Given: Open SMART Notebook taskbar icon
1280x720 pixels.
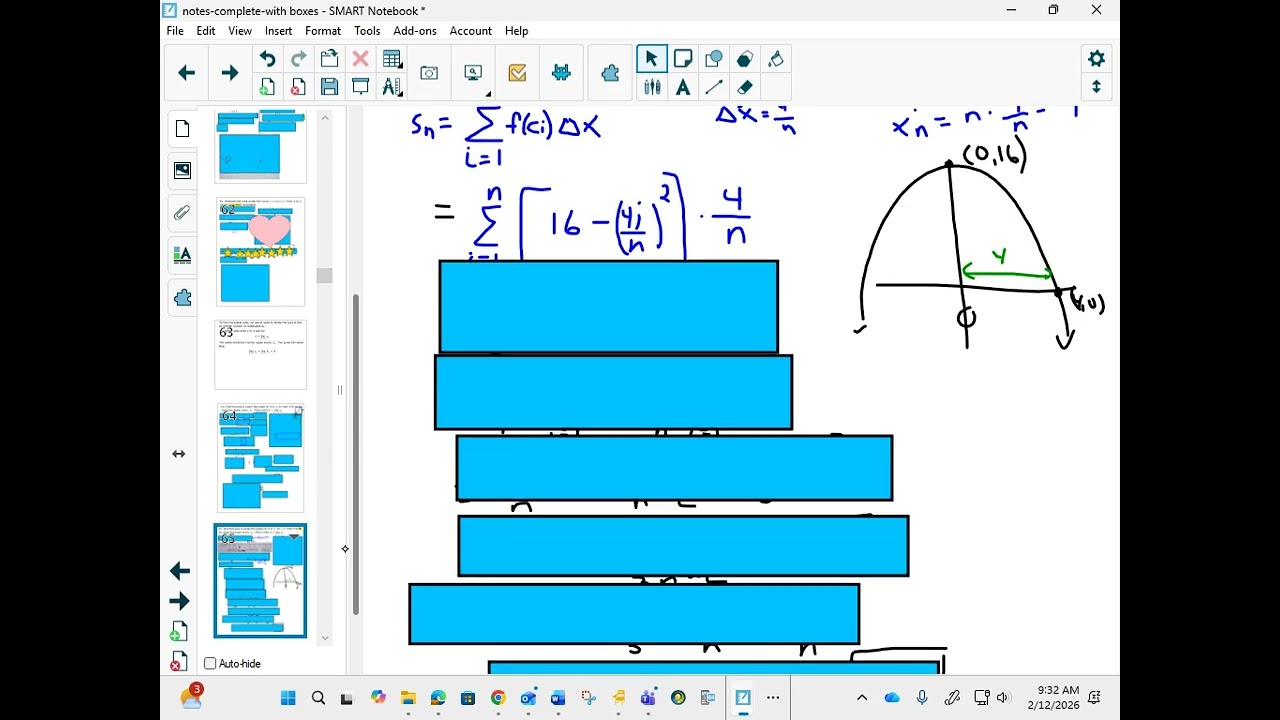Looking at the screenshot, I should 743,698.
